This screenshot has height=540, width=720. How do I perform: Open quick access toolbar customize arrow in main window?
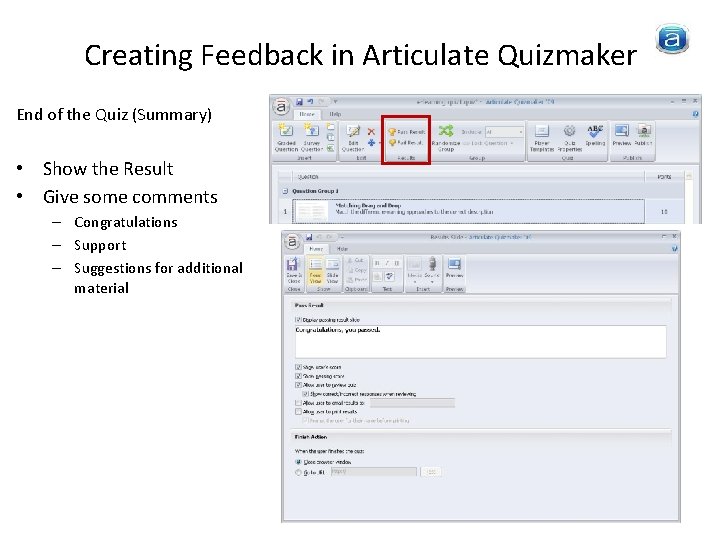(x=336, y=101)
